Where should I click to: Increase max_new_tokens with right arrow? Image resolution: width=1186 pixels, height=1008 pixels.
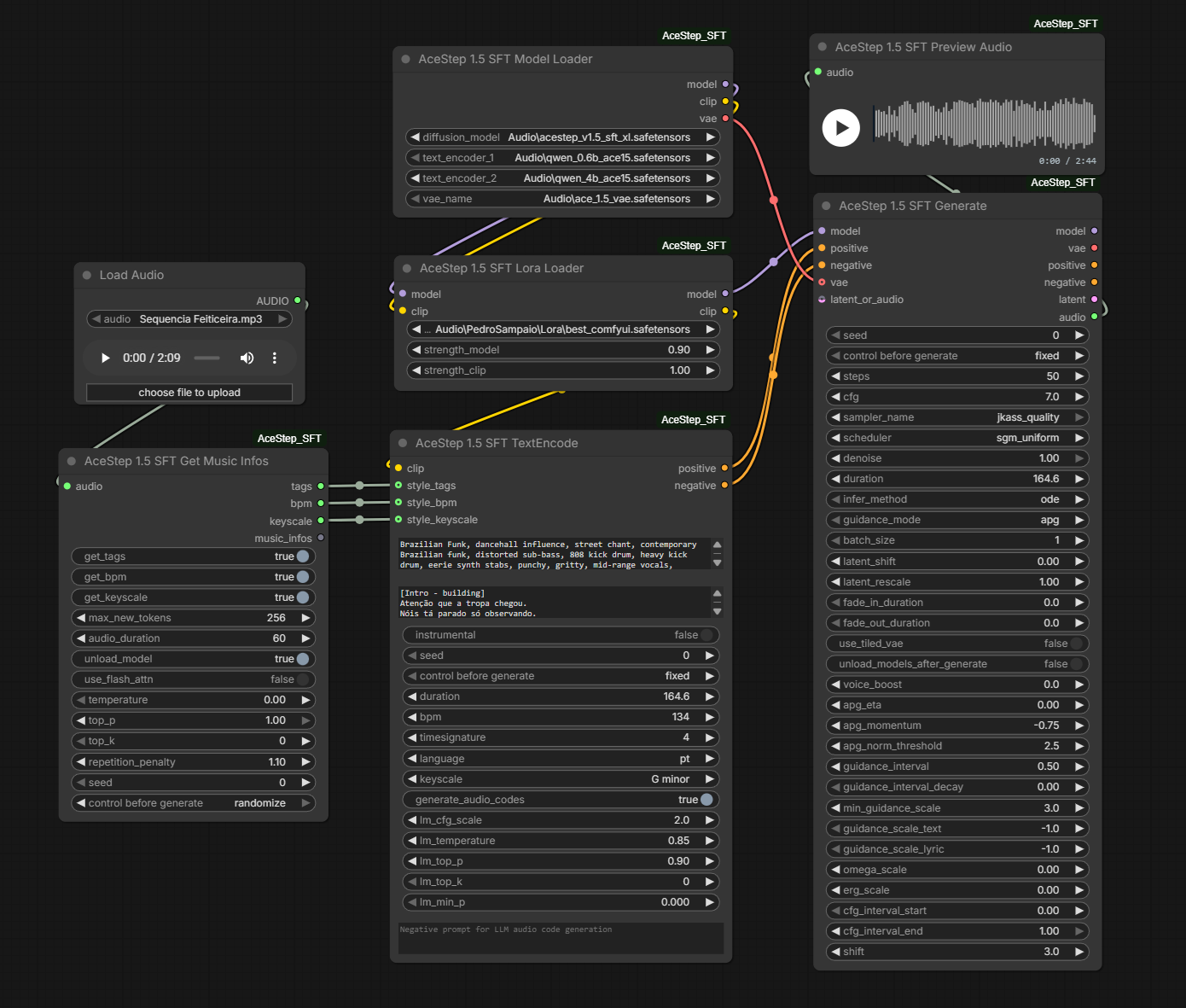pos(305,618)
